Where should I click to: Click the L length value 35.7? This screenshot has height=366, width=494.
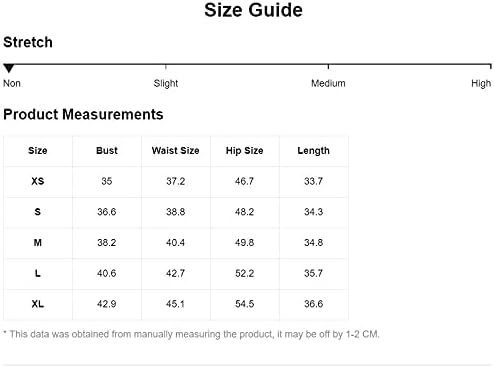[x=313, y=273]
